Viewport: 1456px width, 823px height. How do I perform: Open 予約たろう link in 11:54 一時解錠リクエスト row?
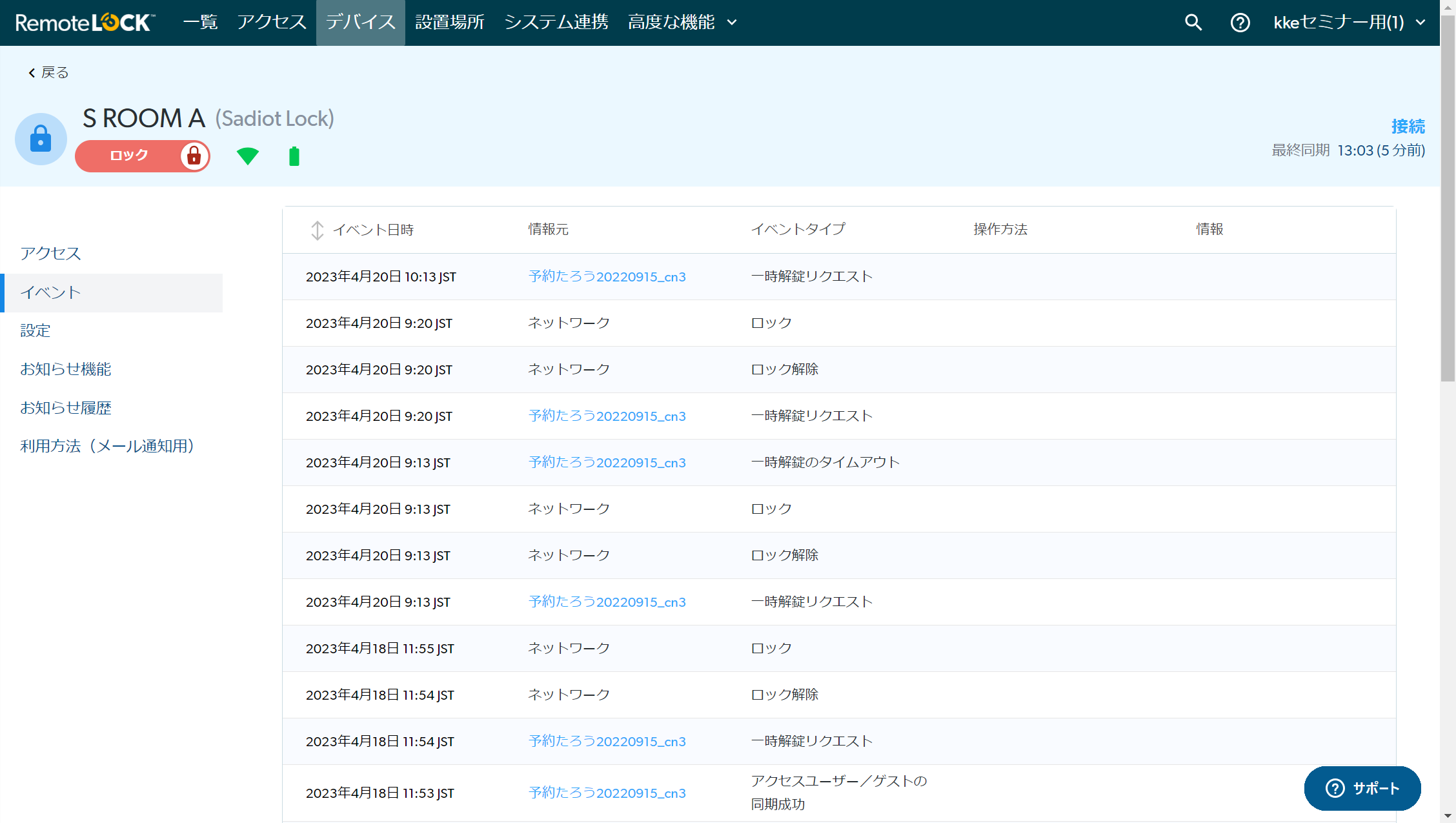607,741
